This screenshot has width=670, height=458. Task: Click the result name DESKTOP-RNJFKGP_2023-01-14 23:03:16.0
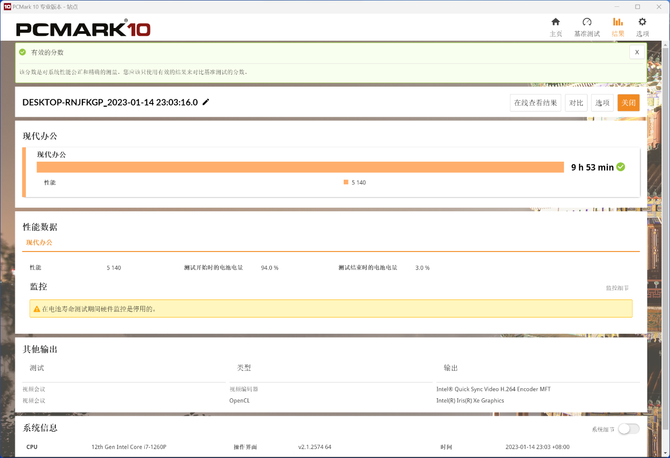(x=110, y=102)
